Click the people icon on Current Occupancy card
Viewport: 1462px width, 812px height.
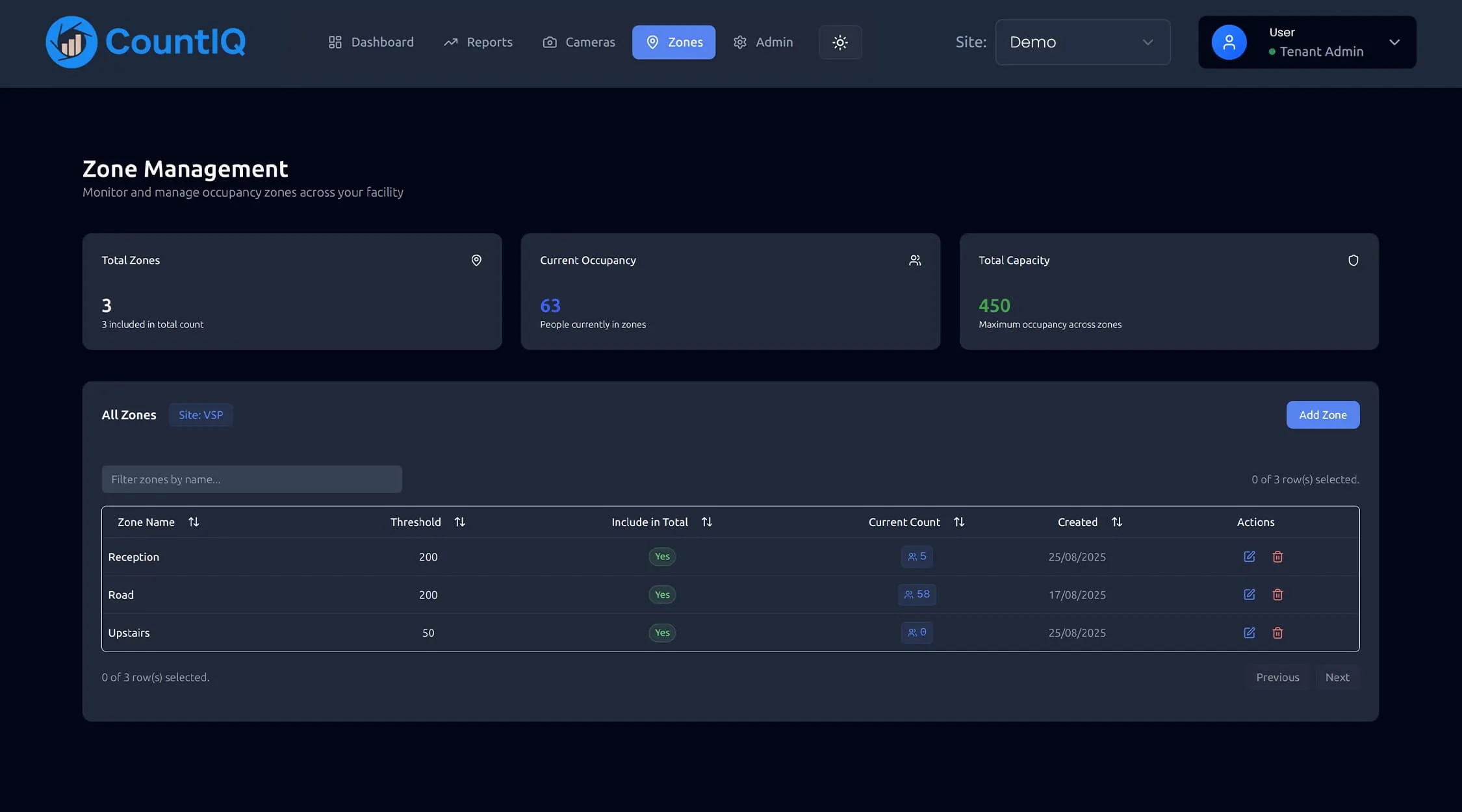point(915,260)
